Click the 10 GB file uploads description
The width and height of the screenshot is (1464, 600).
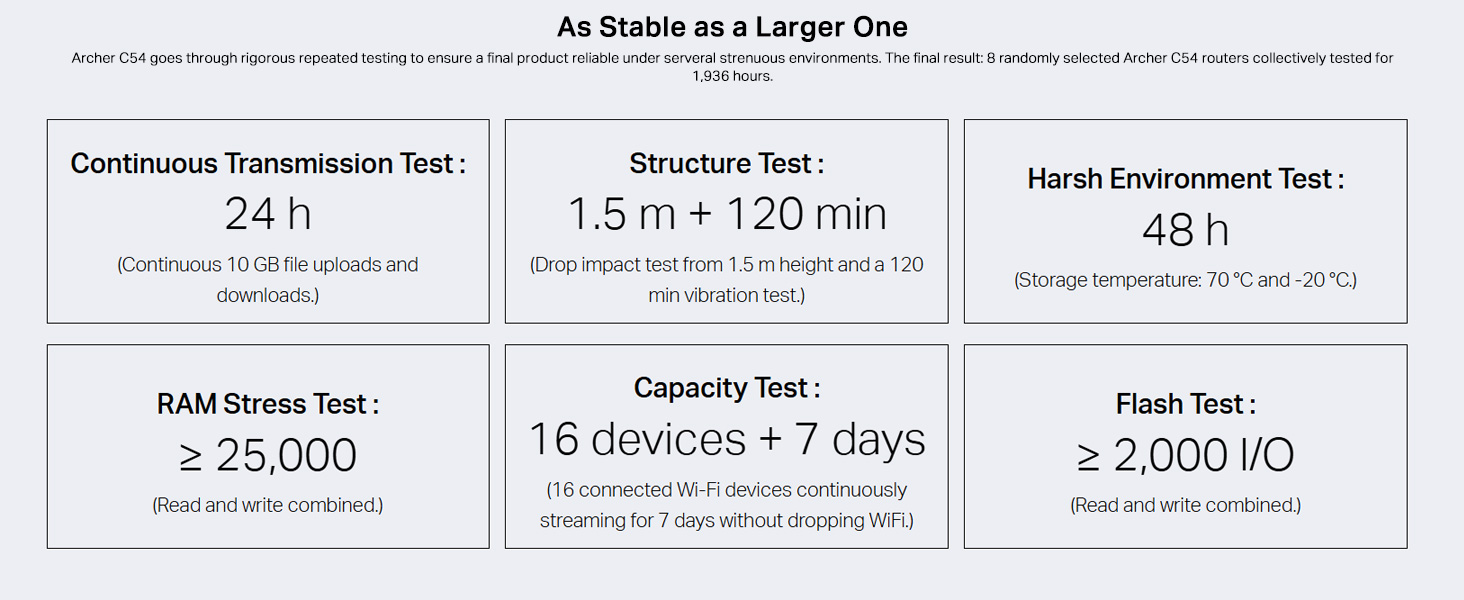(268, 280)
